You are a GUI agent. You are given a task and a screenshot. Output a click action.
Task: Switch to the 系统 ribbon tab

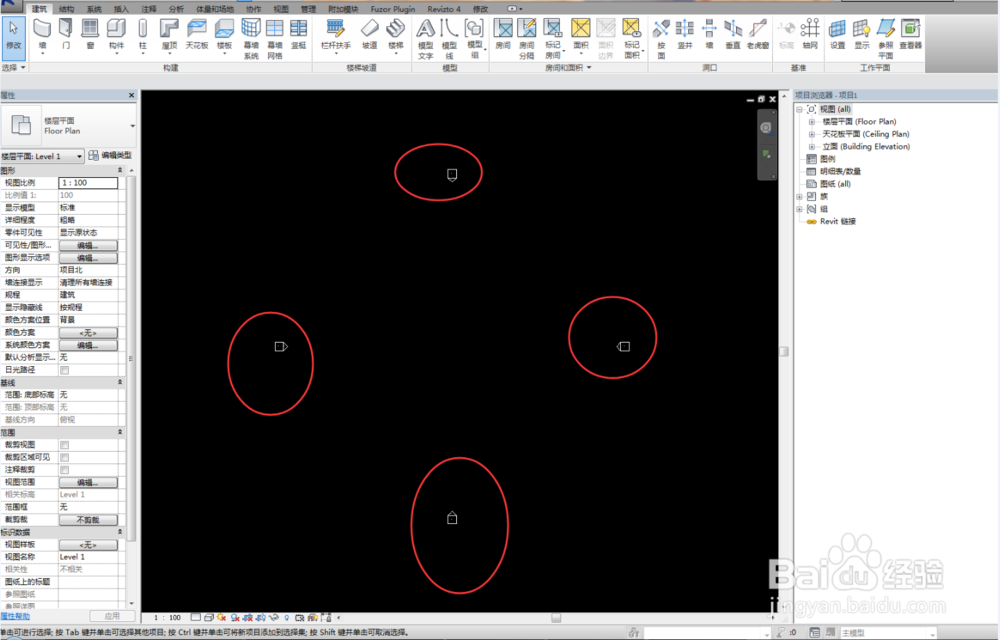pyautogui.click(x=94, y=9)
